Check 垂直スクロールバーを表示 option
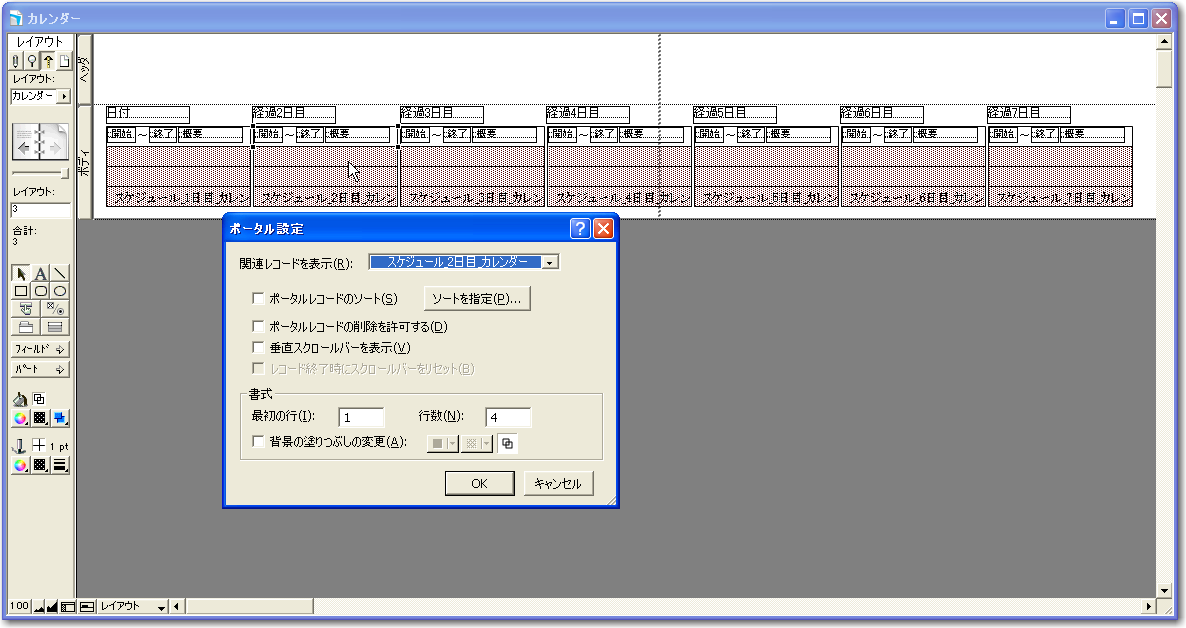The height and width of the screenshot is (628, 1186). click(259, 348)
